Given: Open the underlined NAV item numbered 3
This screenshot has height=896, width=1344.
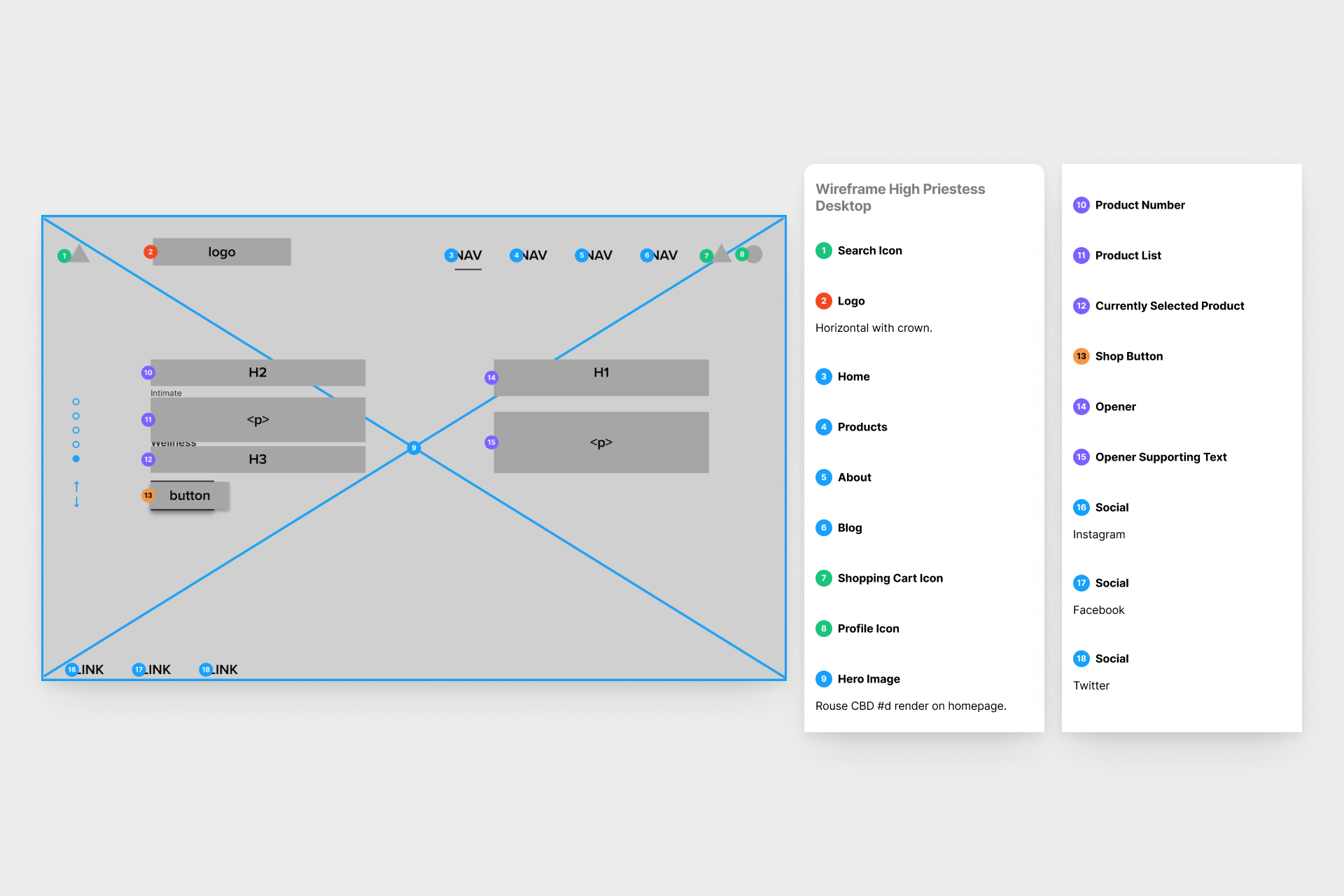Looking at the screenshot, I should (468, 255).
